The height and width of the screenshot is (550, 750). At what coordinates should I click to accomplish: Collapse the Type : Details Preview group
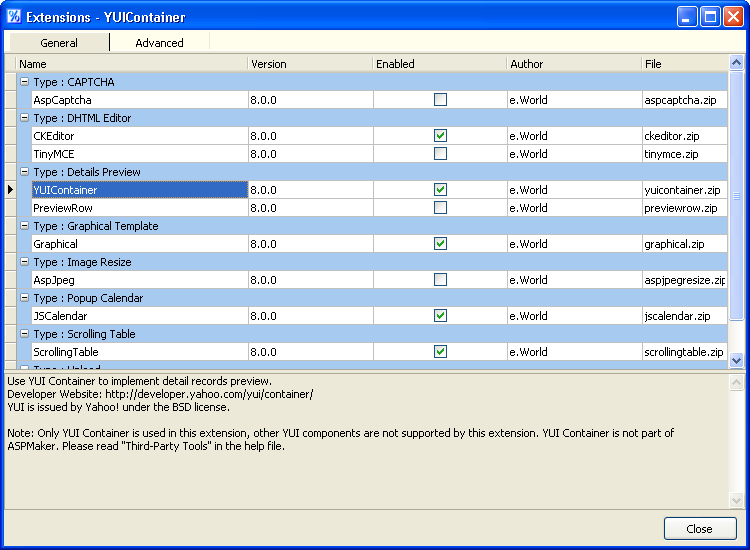(24, 172)
